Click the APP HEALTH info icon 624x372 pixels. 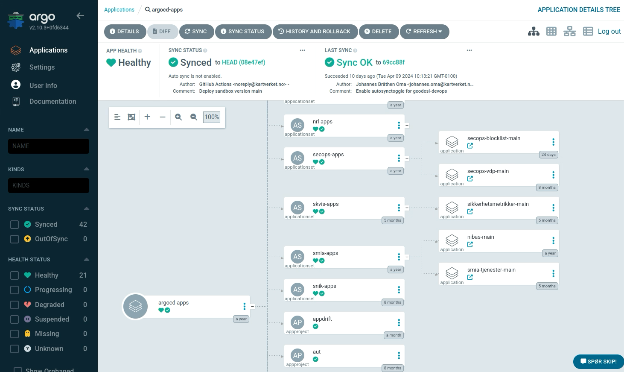[x=140, y=51]
